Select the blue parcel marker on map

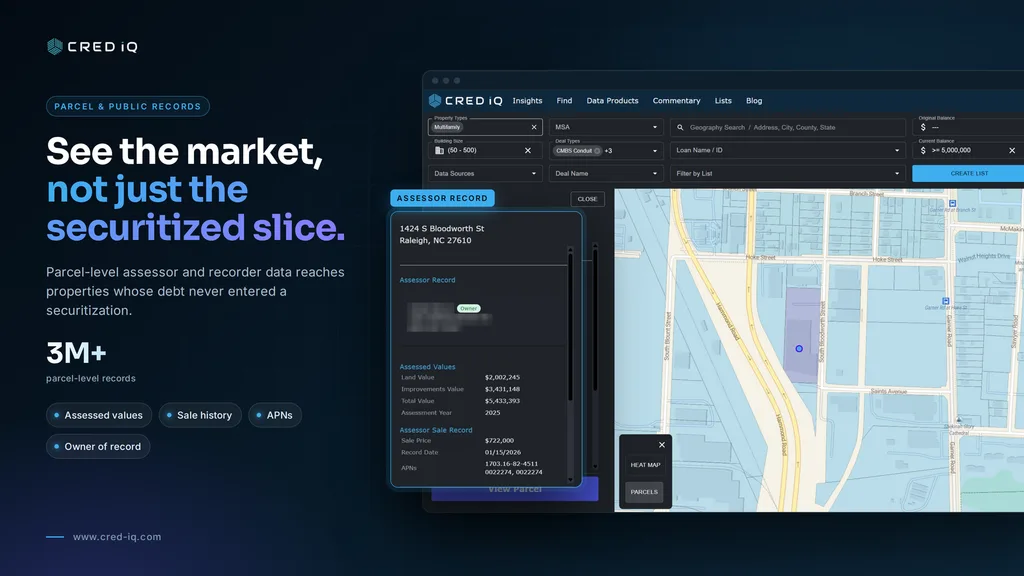click(799, 349)
